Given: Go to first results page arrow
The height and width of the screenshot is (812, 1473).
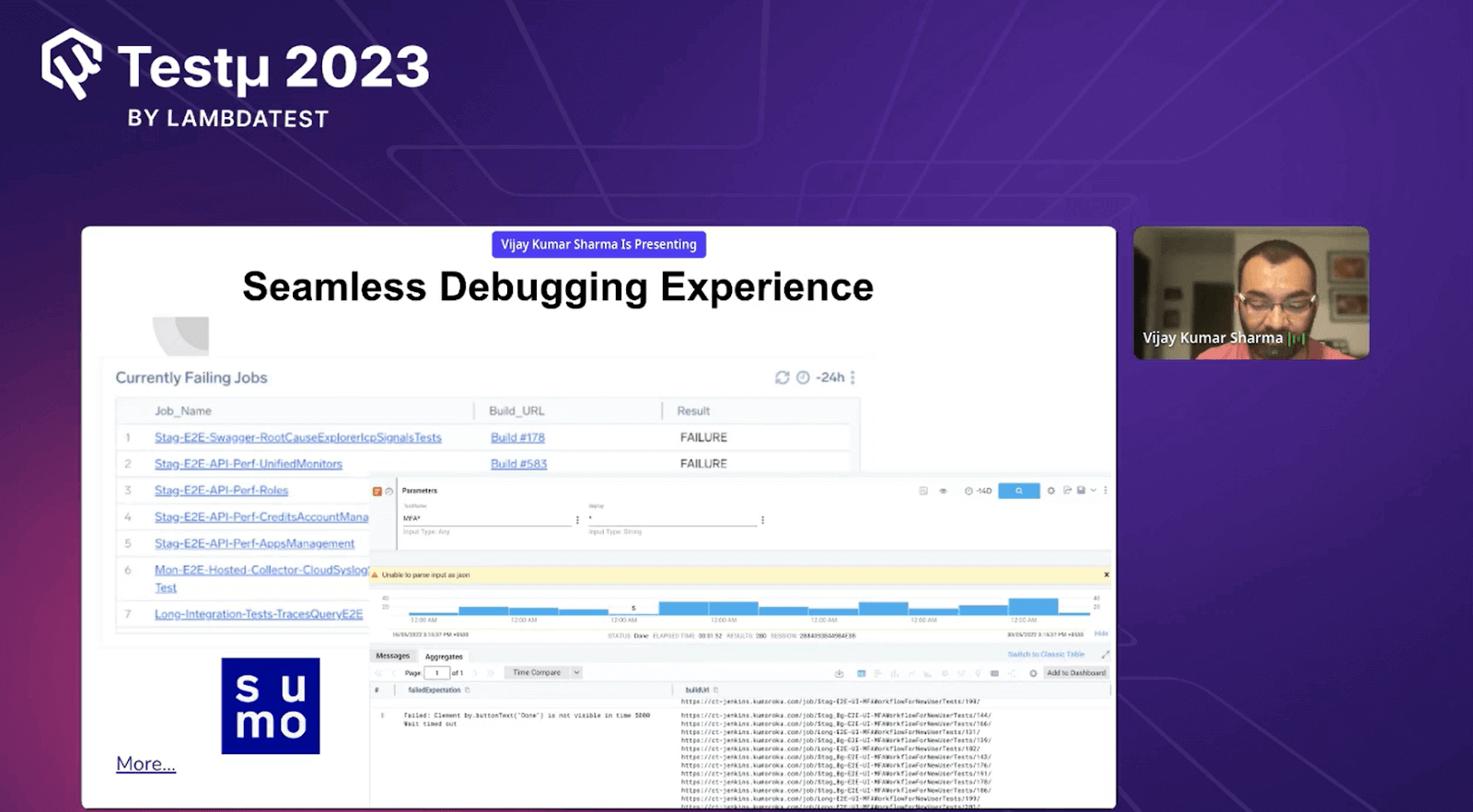Looking at the screenshot, I should point(378,673).
